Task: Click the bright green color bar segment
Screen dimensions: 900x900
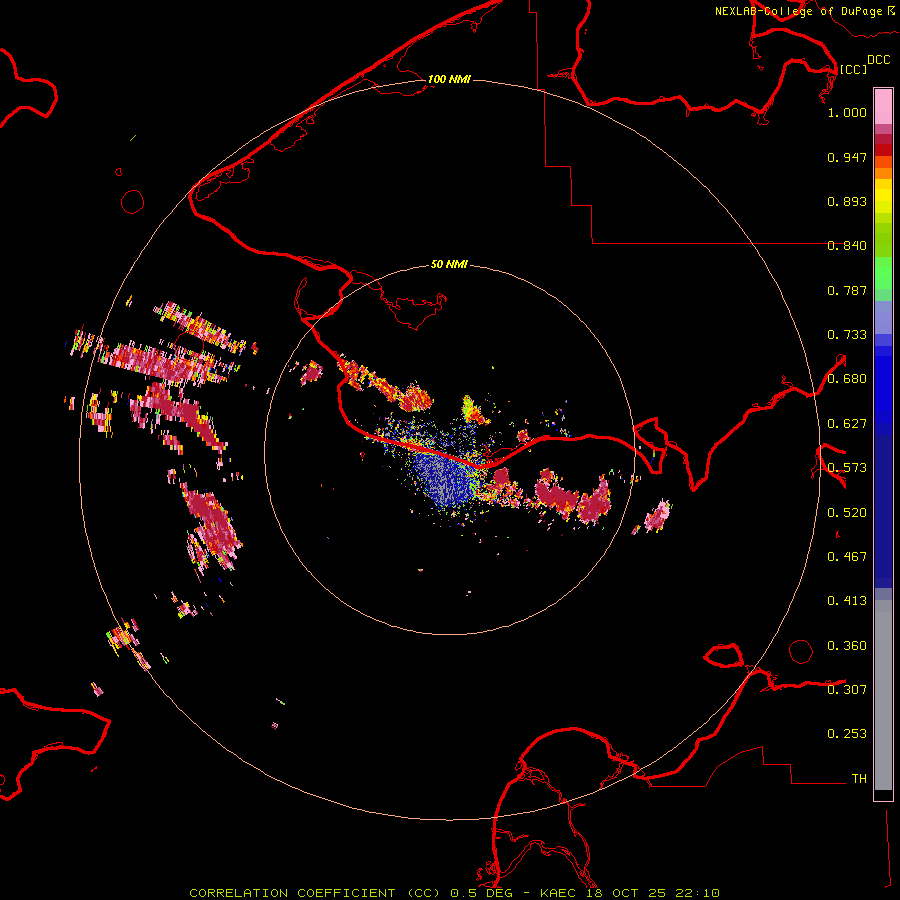Action: pos(883,273)
